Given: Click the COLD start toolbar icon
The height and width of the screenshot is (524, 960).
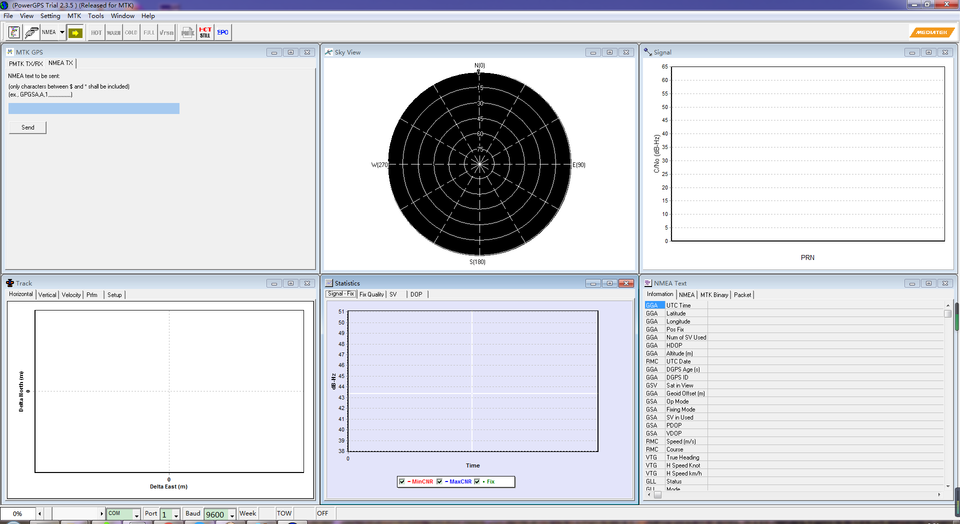Looking at the screenshot, I should click(x=131, y=32).
